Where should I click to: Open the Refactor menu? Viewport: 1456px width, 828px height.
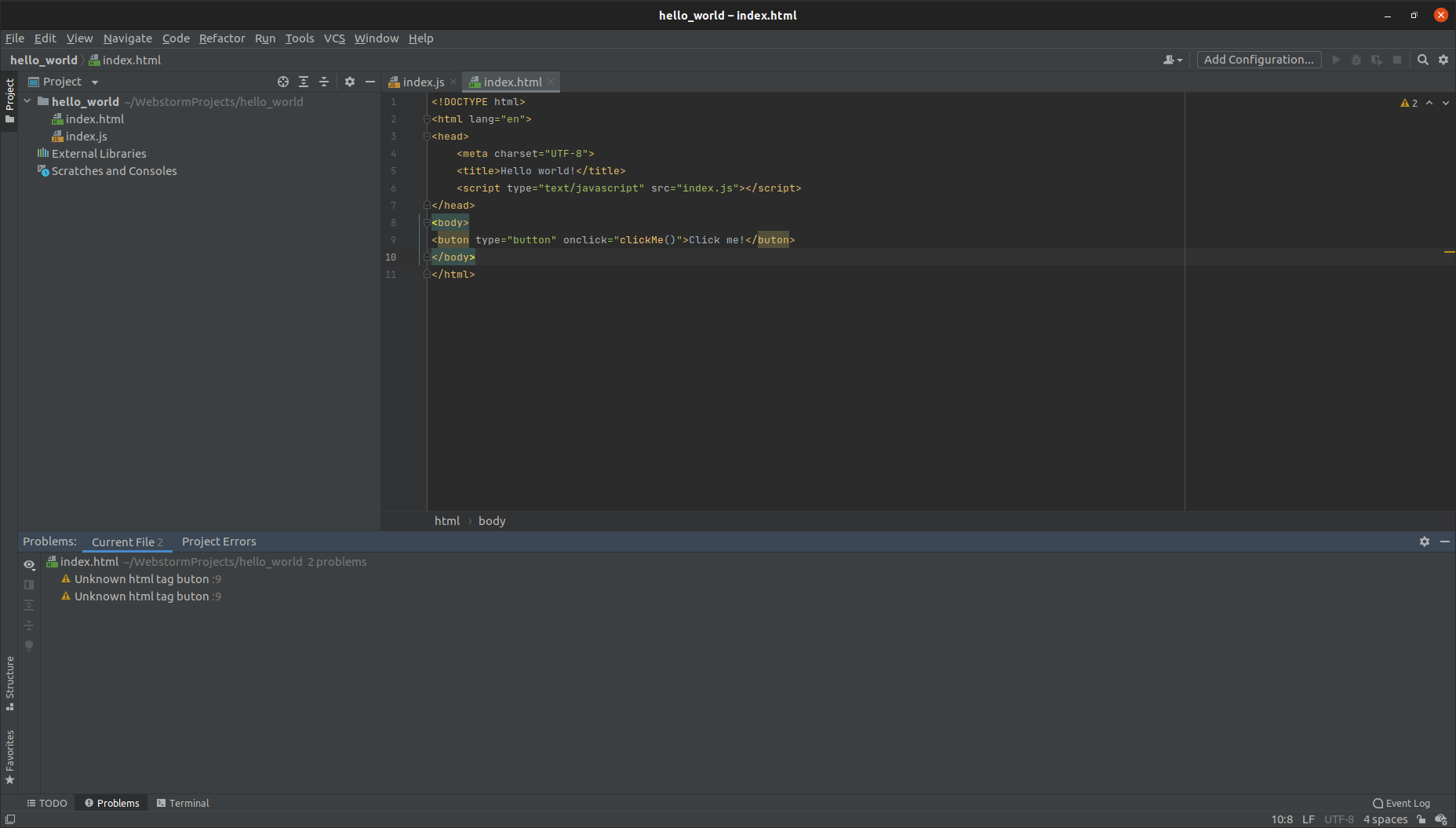(x=222, y=38)
